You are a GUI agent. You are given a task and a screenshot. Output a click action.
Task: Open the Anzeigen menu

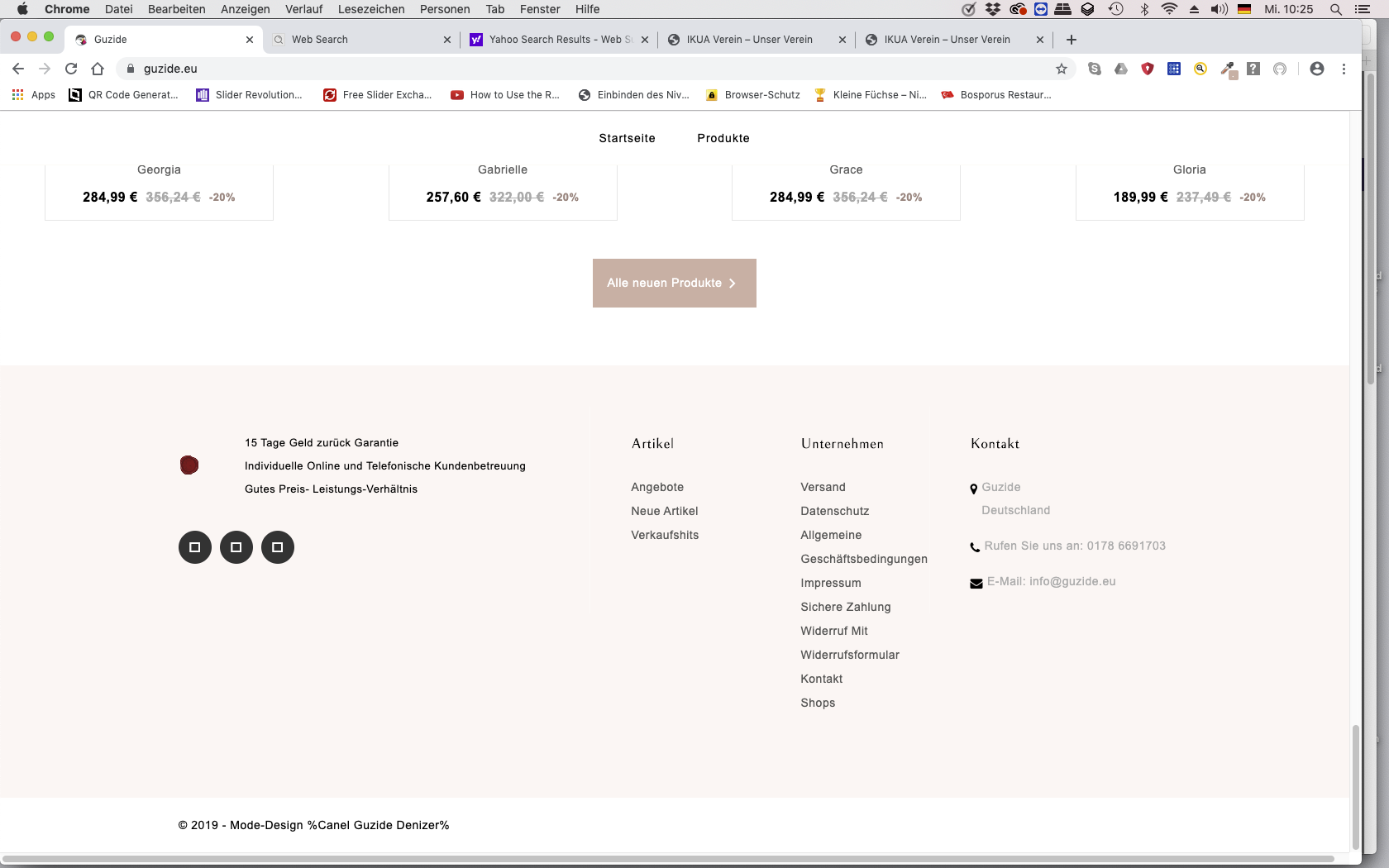click(246, 9)
